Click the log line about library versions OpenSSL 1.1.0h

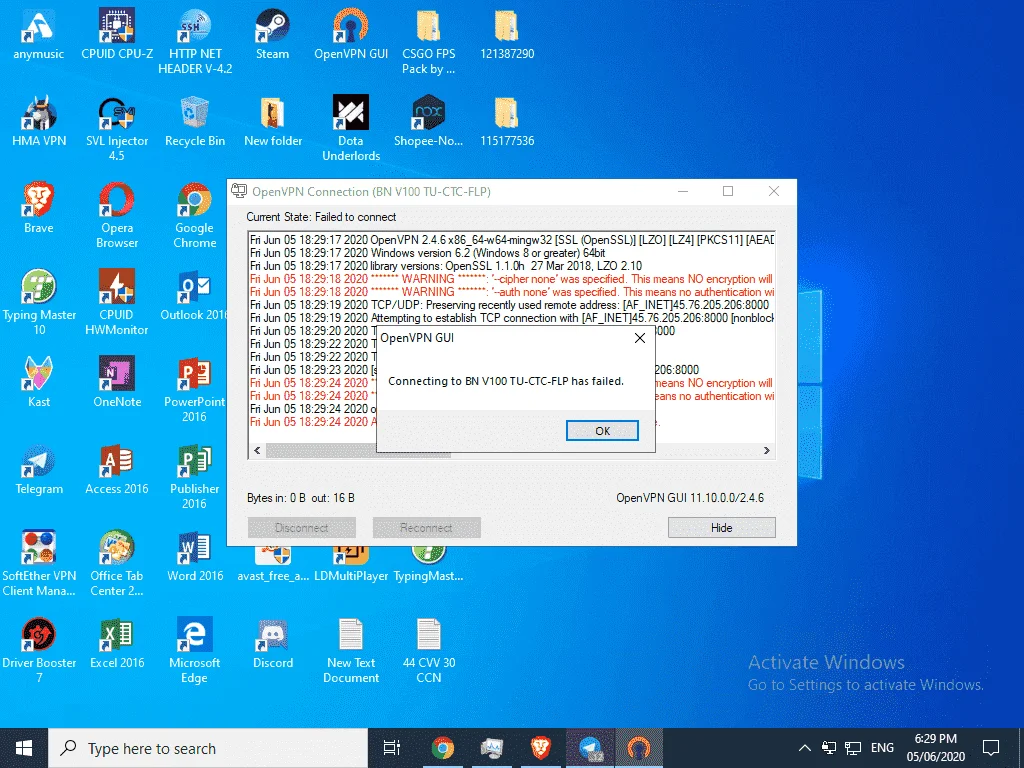point(446,266)
